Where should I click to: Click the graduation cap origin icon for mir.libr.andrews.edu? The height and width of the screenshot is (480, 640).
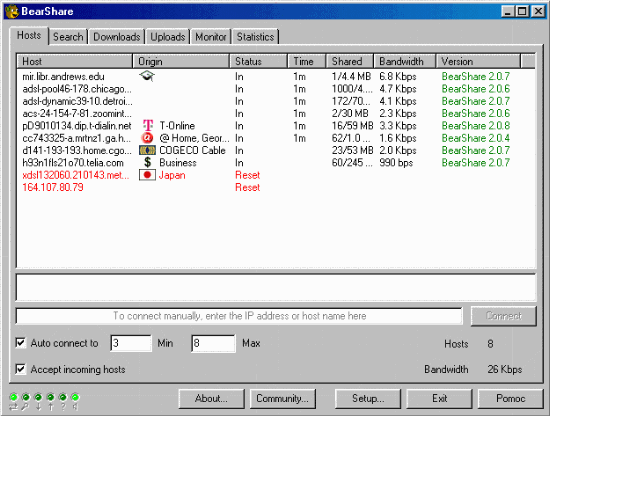pyautogui.click(x=147, y=76)
